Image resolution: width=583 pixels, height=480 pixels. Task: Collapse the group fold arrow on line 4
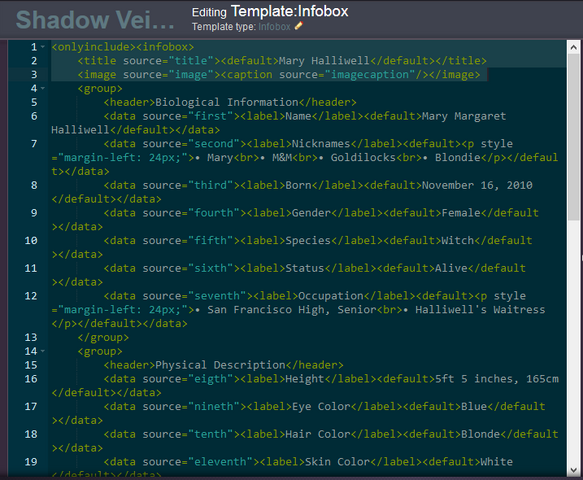(43, 88)
